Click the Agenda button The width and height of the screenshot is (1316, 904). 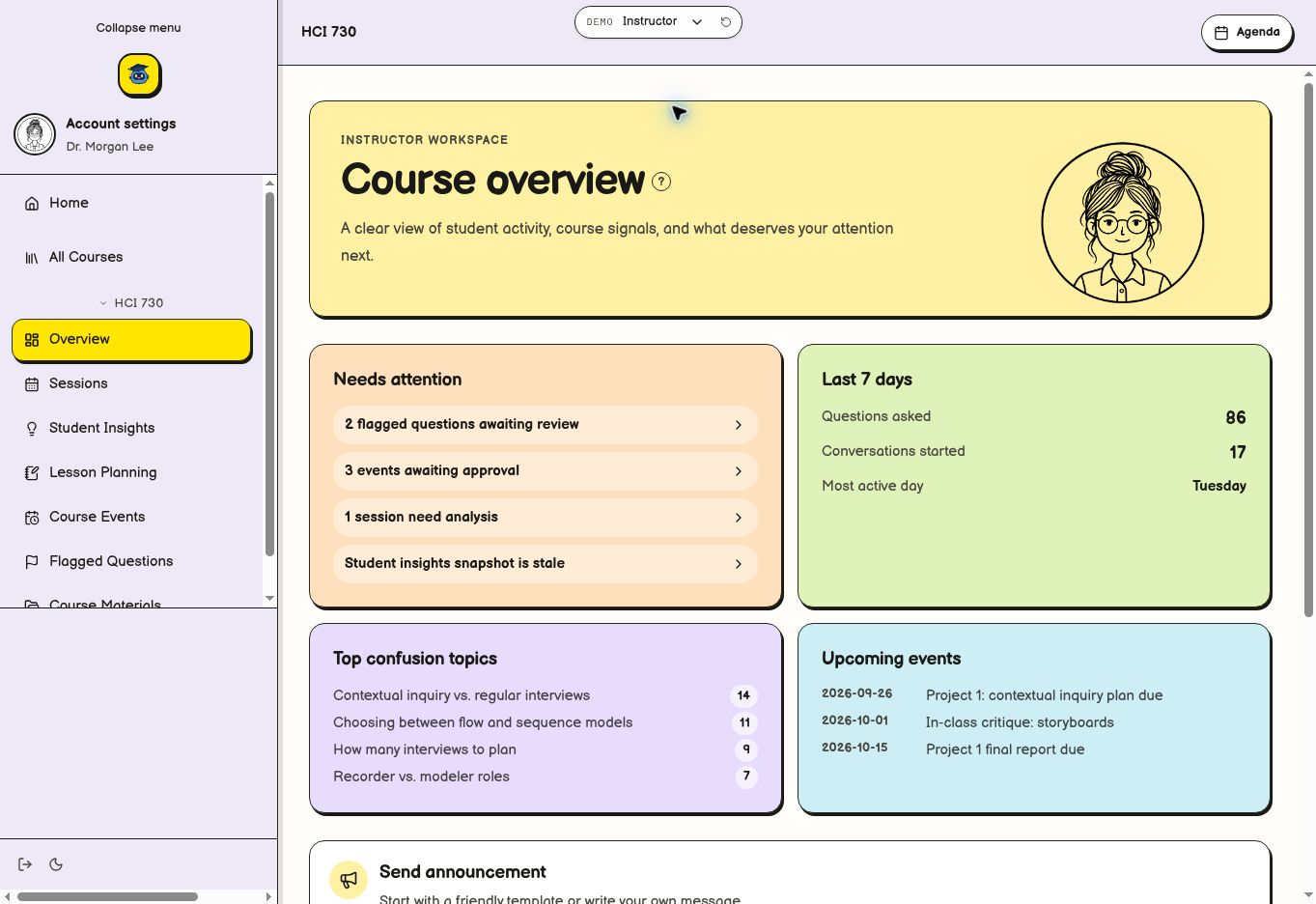(x=1246, y=33)
